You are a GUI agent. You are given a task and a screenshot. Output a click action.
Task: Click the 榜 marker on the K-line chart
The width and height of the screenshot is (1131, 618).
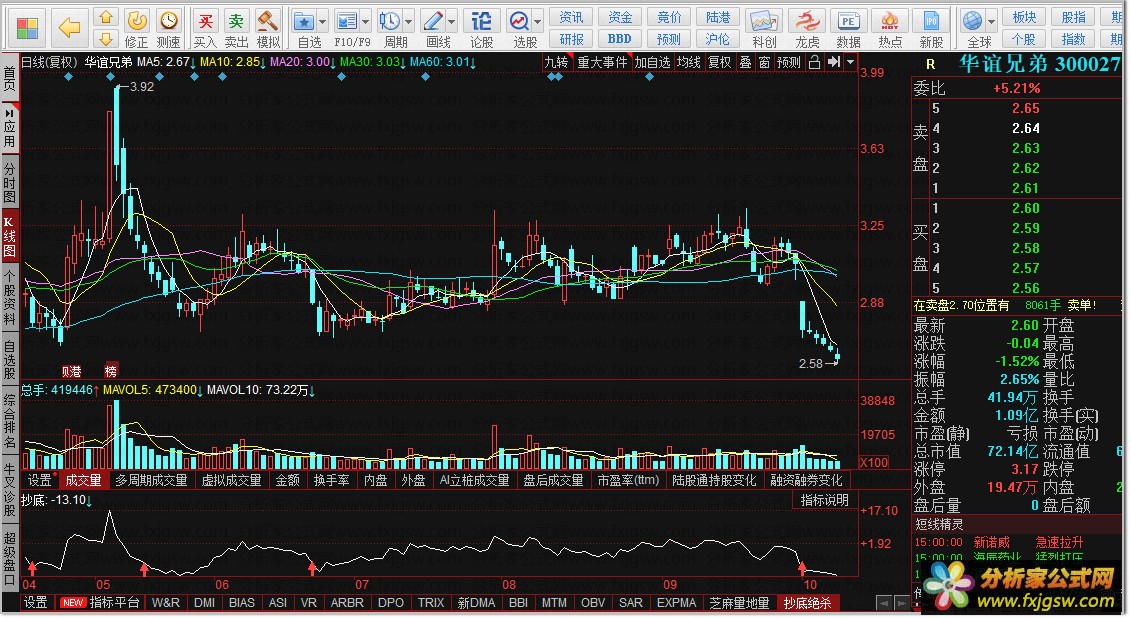(110, 371)
